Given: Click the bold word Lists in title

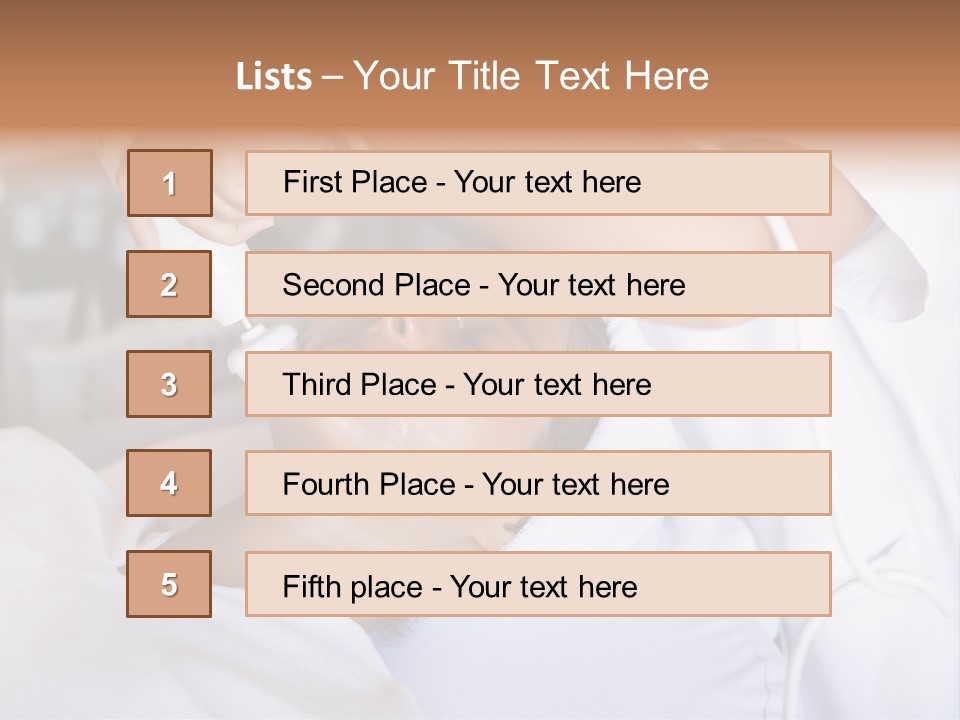Looking at the screenshot, I should click(274, 77).
